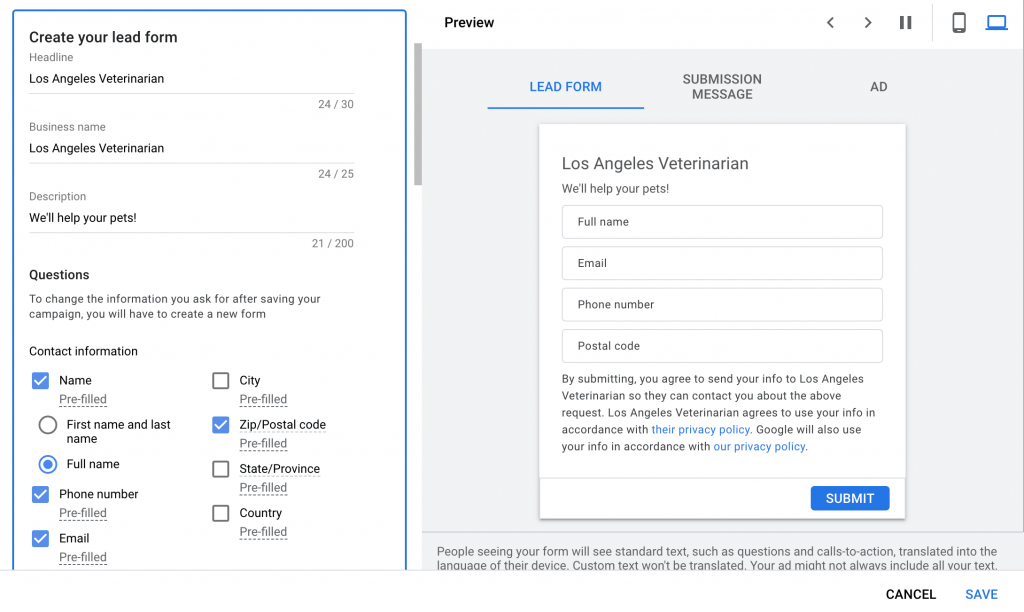This screenshot has width=1024, height=612.
Task: Click Pre-filled label under Zip/Postal code
Action: tap(263, 444)
